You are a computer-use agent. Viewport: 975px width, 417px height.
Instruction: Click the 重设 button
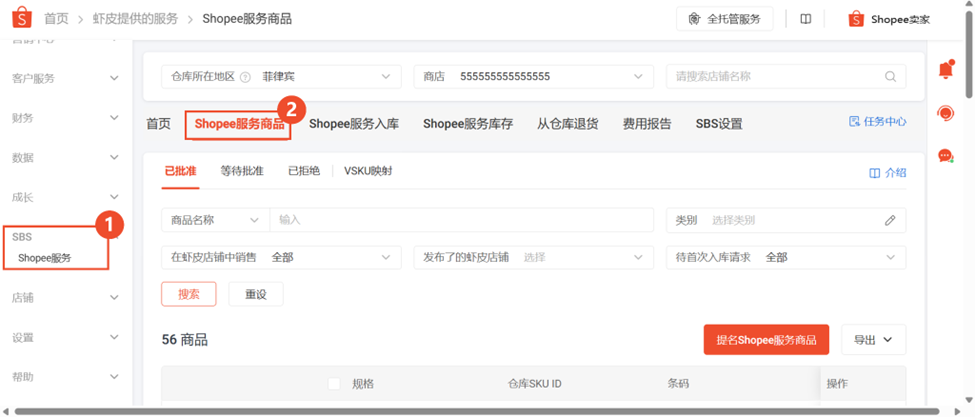(x=256, y=294)
